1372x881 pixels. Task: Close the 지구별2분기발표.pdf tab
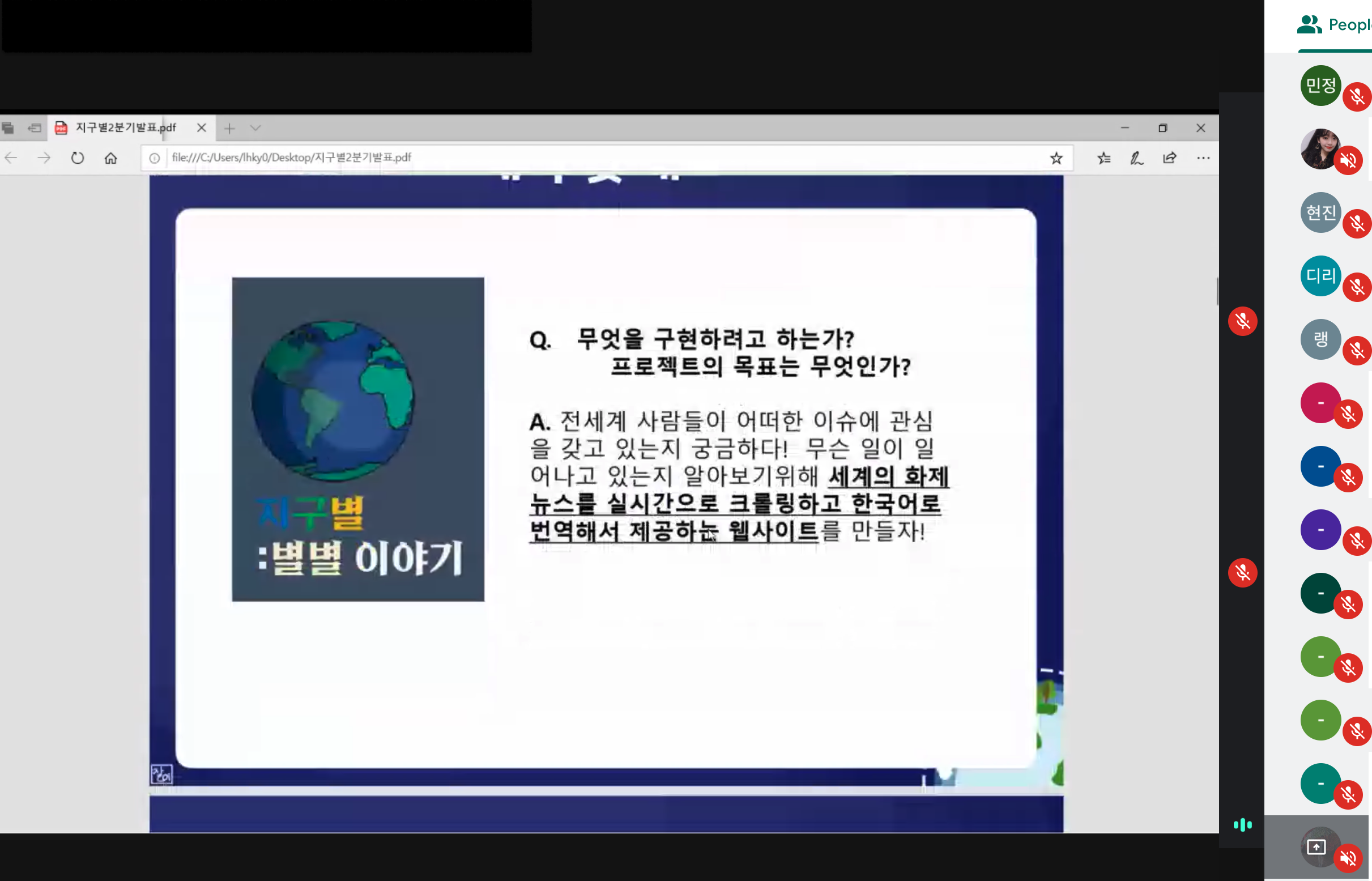click(x=201, y=128)
